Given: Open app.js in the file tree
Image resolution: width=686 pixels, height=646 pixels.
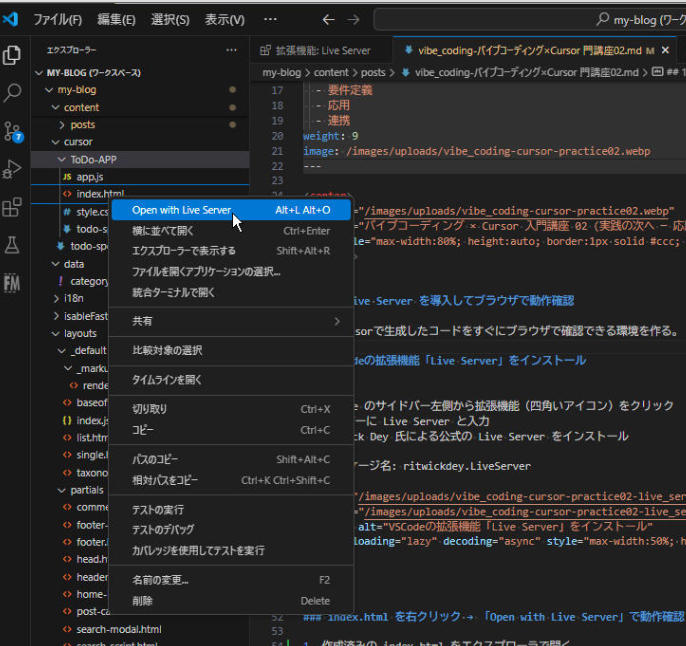Looking at the screenshot, I should pyautogui.click(x=90, y=176).
